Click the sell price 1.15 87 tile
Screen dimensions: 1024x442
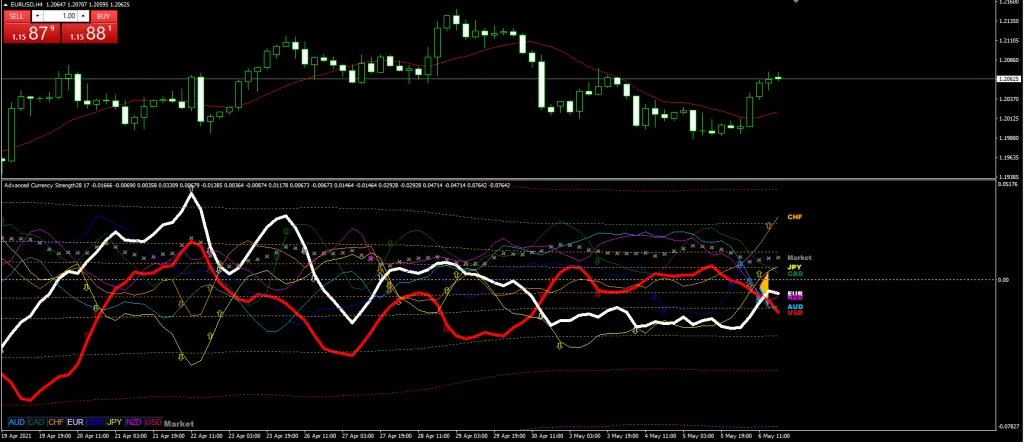(30, 34)
